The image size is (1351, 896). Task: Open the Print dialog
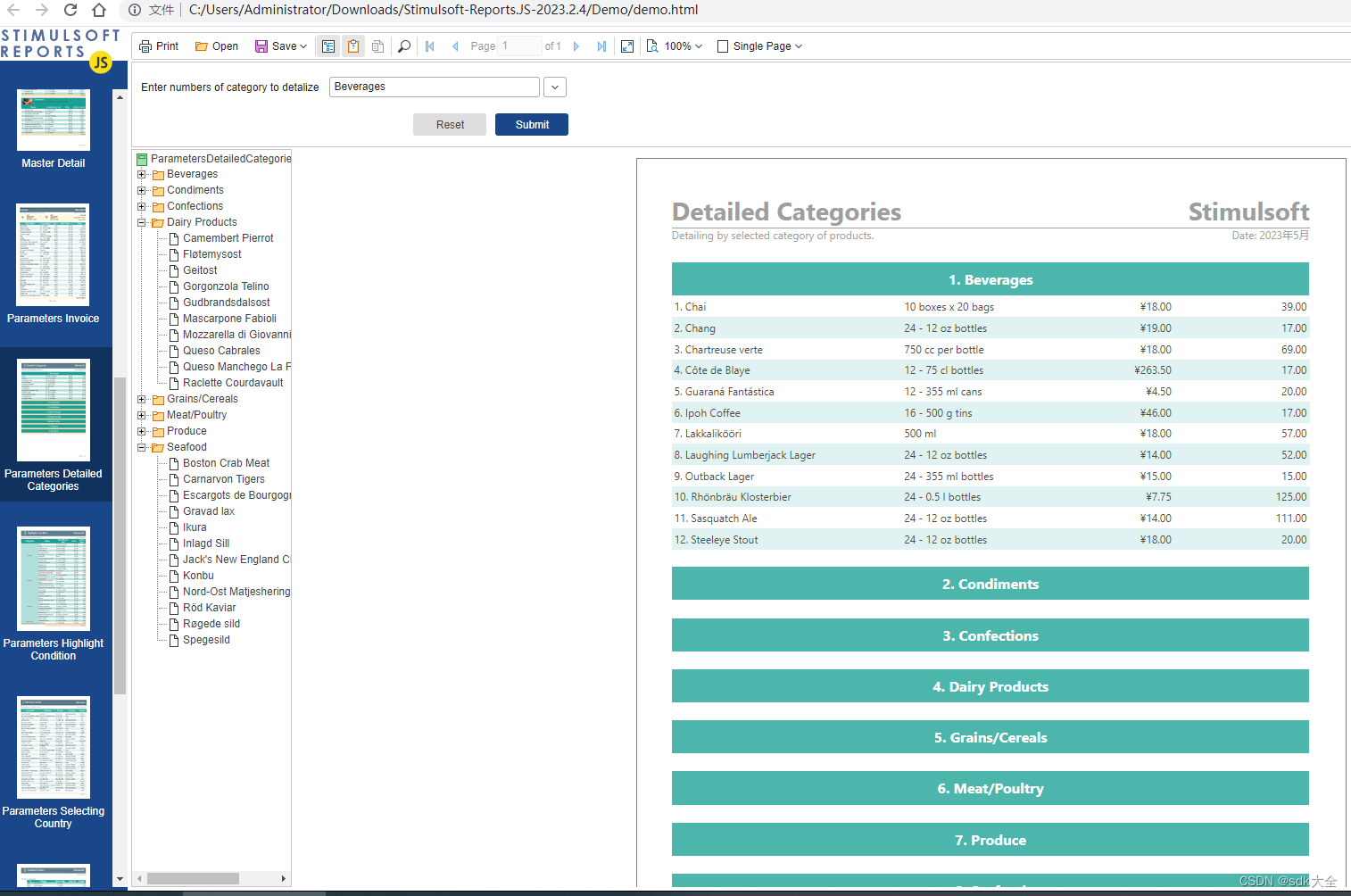158,46
